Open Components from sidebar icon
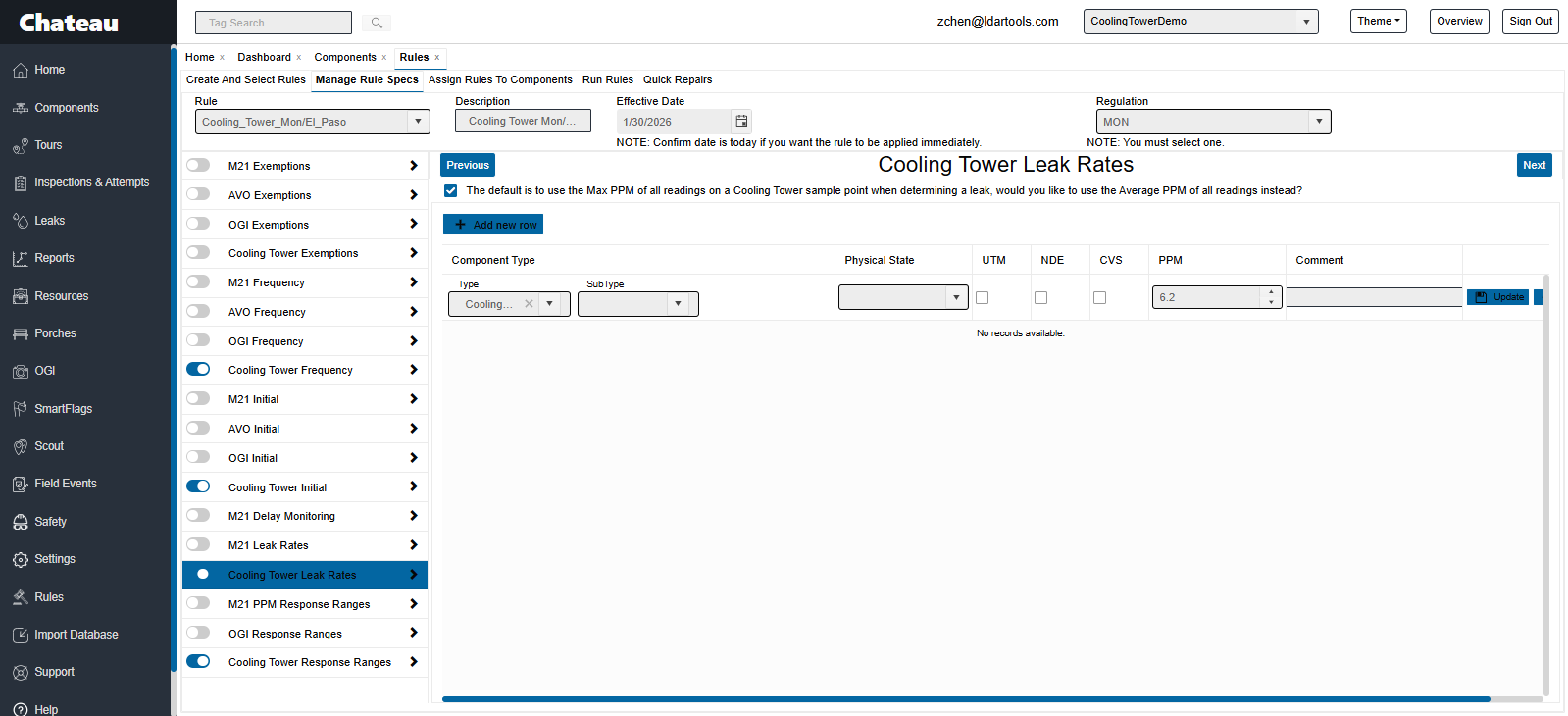This screenshot has height=716, width=1568. [20, 108]
